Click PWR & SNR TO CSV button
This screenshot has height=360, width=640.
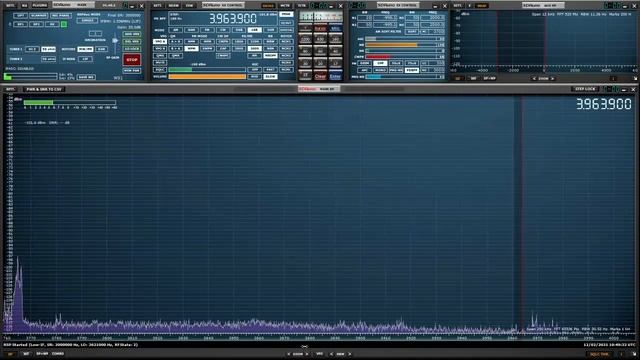44,89
